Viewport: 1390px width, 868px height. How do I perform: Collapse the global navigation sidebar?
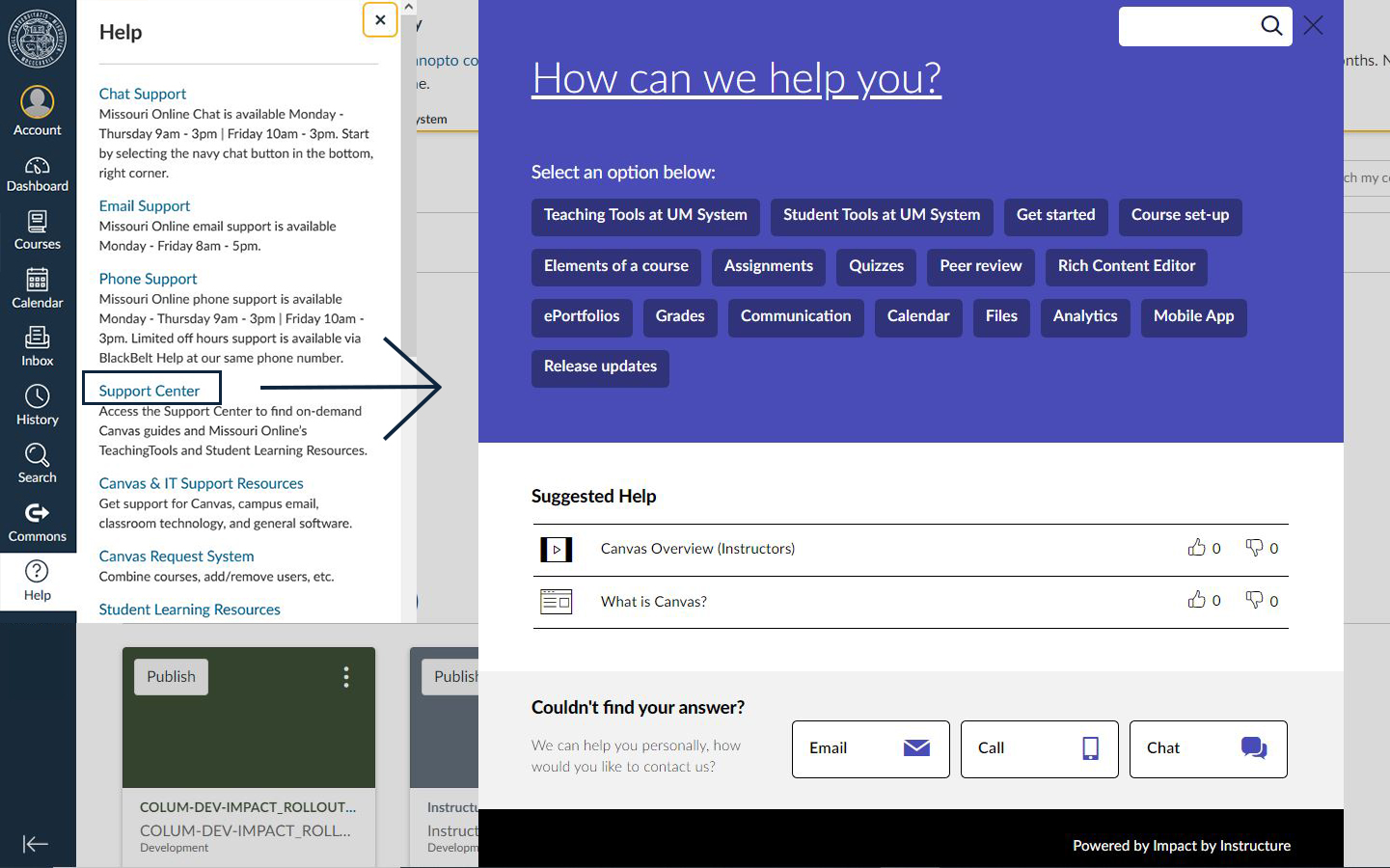pos(36,844)
